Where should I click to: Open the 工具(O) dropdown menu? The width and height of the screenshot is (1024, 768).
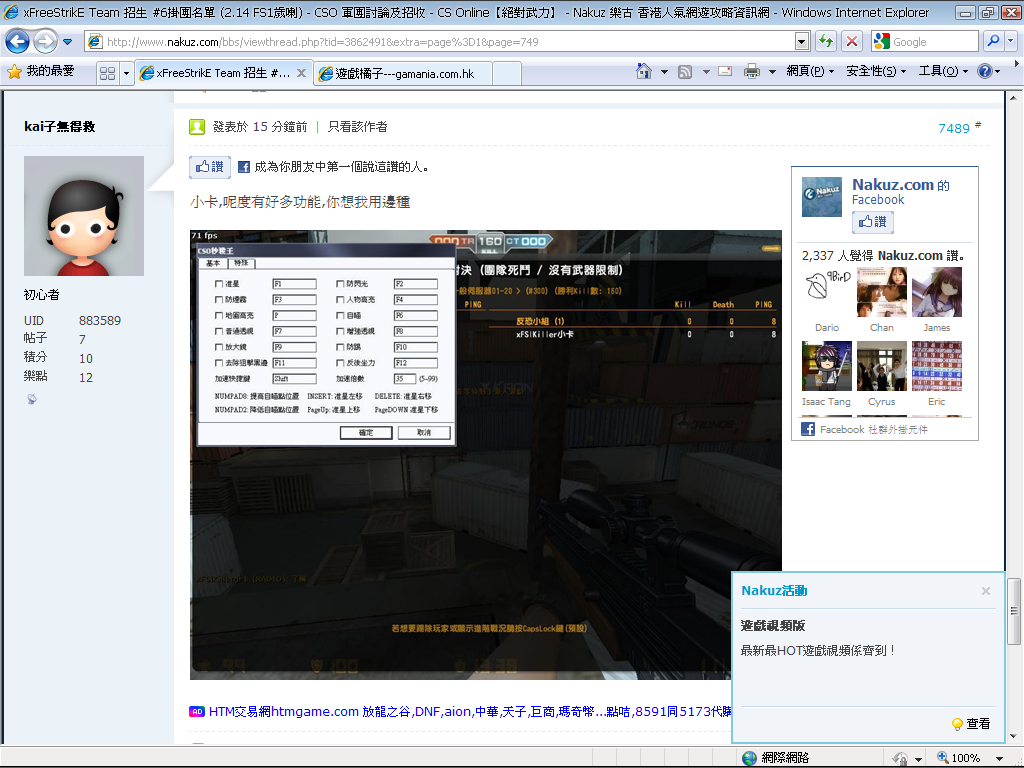click(x=943, y=72)
